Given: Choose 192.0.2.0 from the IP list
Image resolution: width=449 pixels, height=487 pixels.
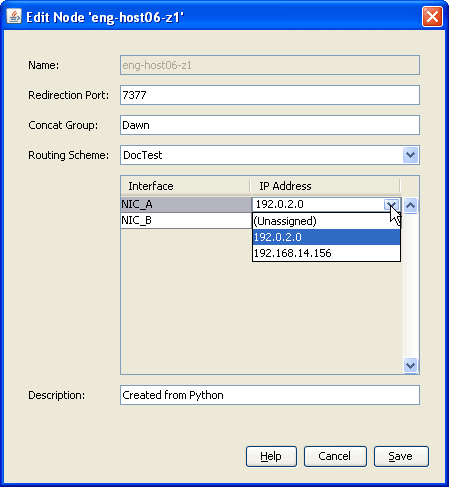Looking at the screenshot, I should 326,237.
